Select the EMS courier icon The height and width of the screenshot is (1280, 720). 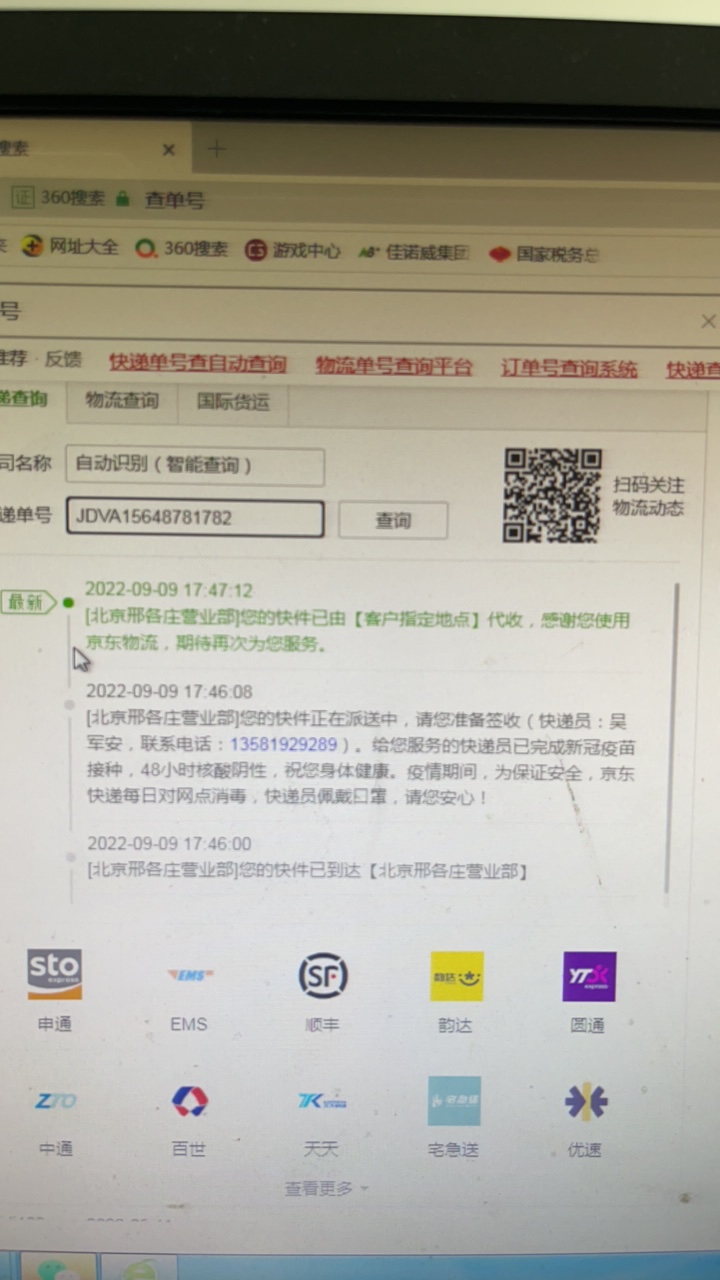[x=189, y=975]
